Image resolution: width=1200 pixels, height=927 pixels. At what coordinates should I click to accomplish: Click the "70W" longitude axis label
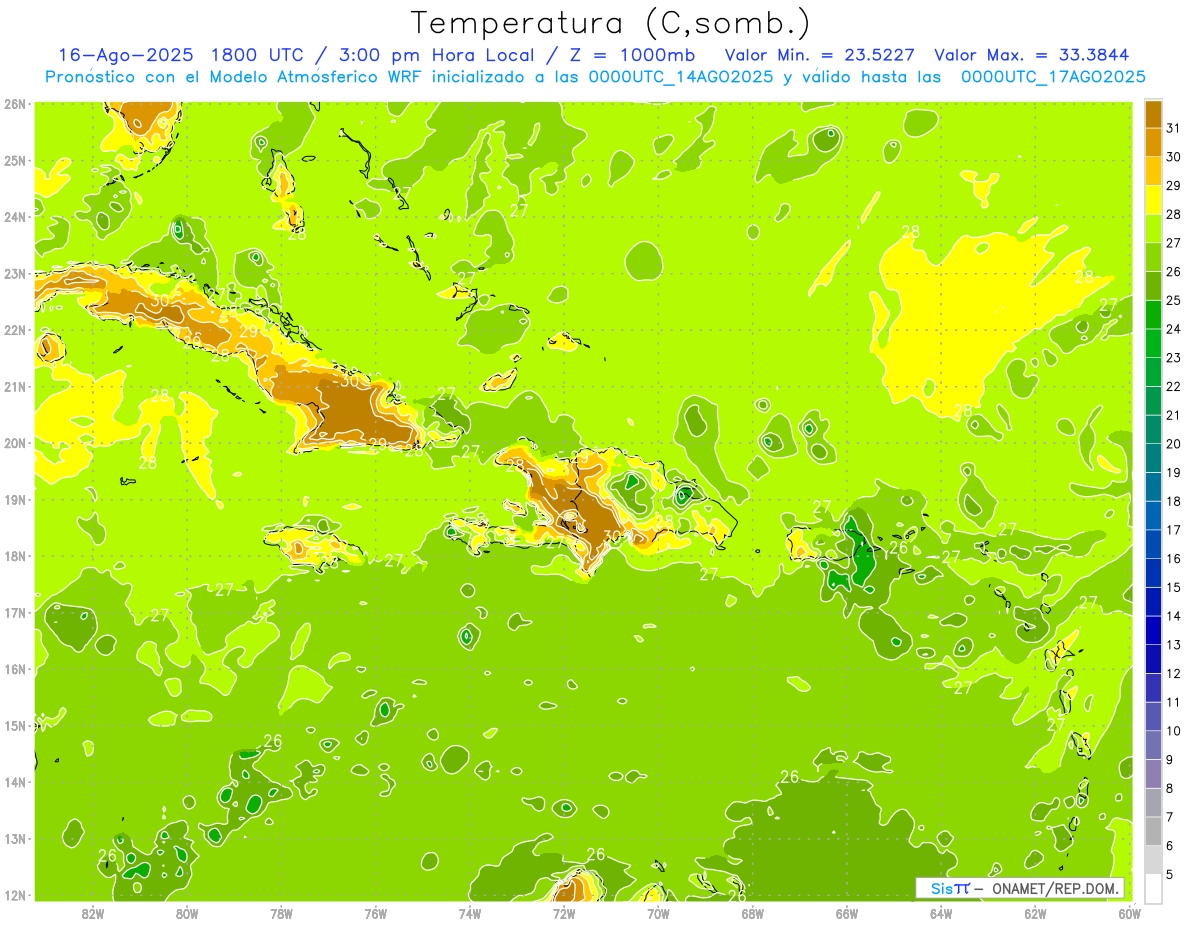tap(658, 912)
